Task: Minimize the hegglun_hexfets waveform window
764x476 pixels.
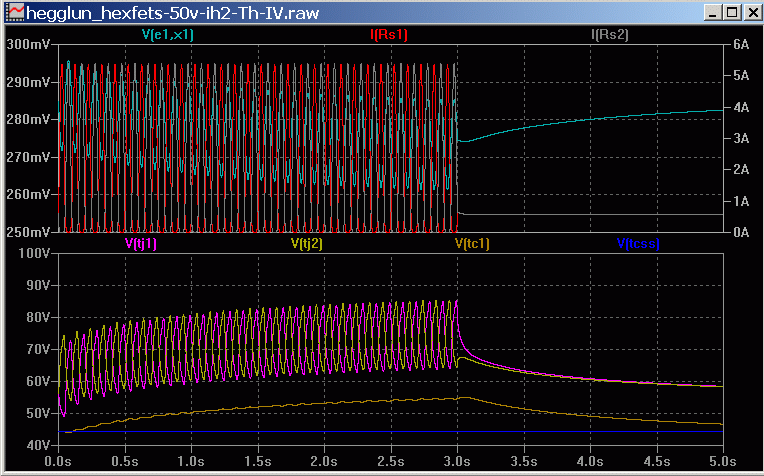Action: click(713, 12)
